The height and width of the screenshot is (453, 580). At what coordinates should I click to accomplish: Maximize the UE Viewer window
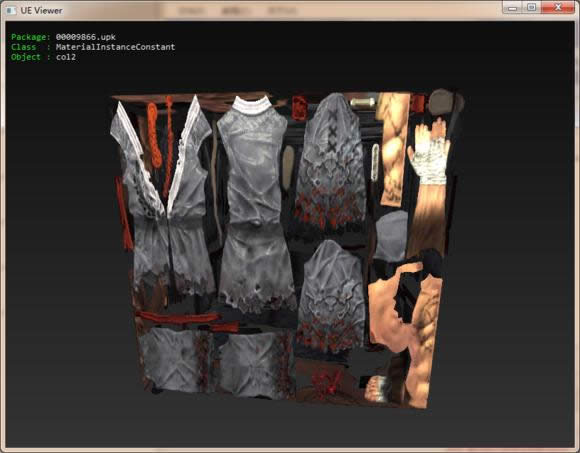[532, 7]
